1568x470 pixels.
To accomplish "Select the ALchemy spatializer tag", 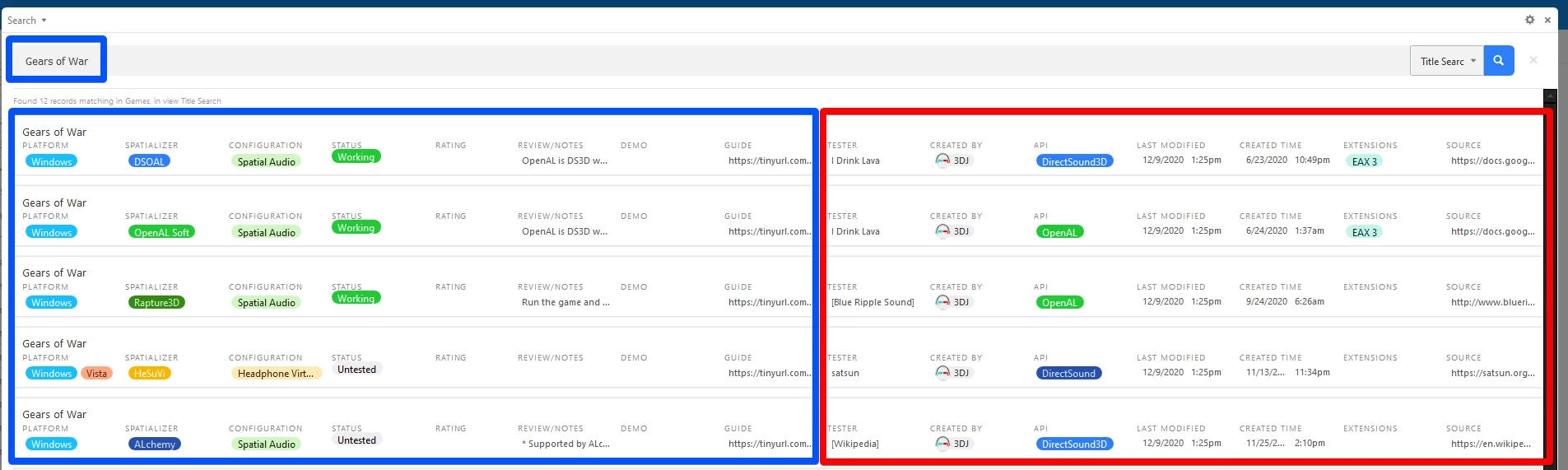I will (x=155, y=444).
